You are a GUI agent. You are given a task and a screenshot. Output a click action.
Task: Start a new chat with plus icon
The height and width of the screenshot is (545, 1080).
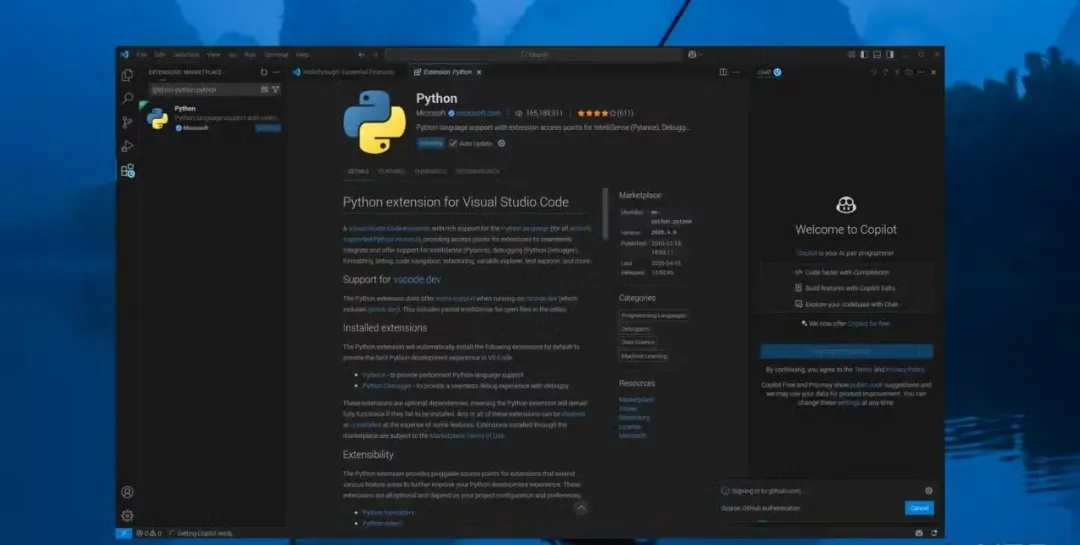897,72
